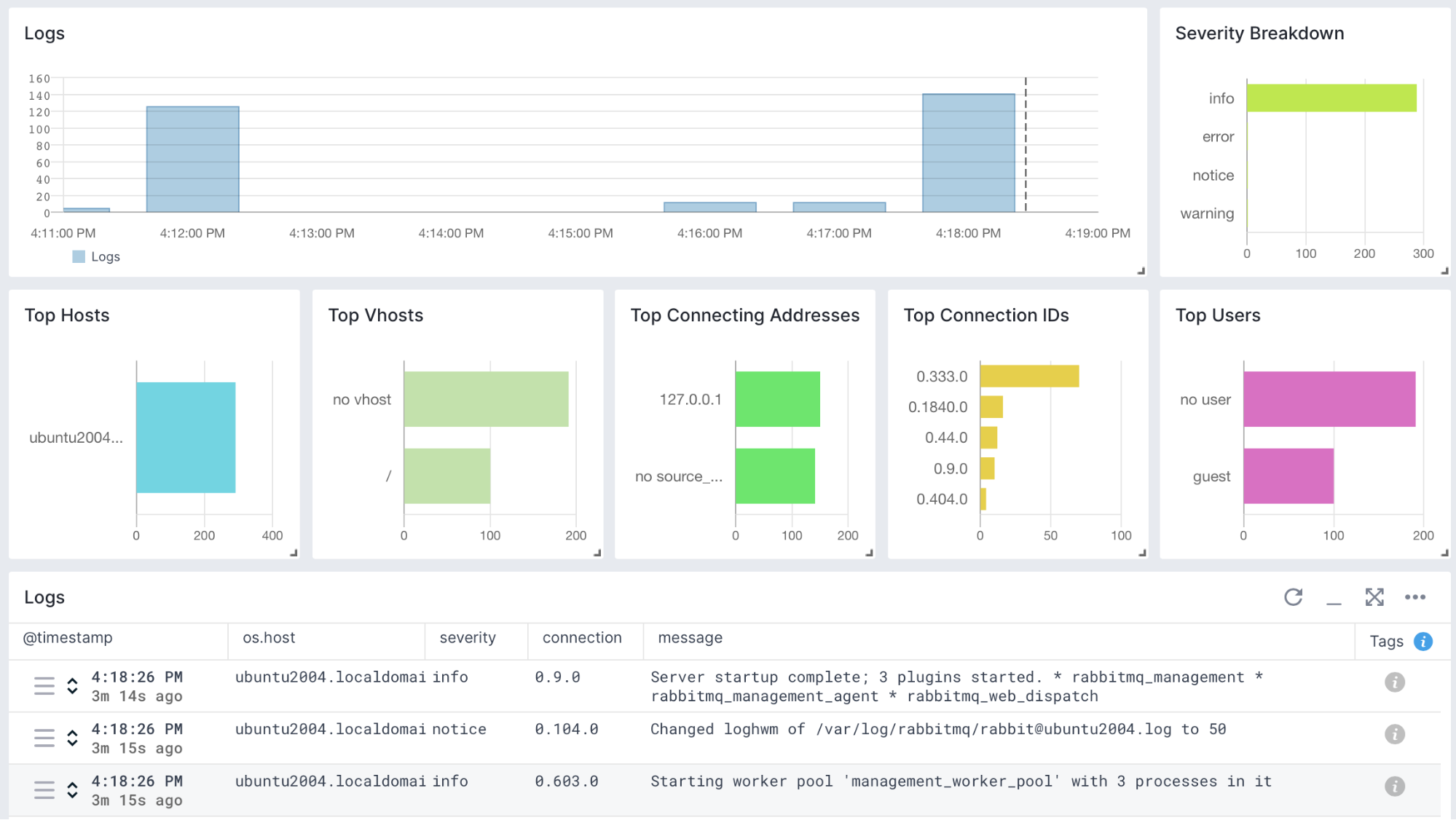This screenshot has width=1456, height=820.
Task: Click the Server startup complete message
Action: 956,687
